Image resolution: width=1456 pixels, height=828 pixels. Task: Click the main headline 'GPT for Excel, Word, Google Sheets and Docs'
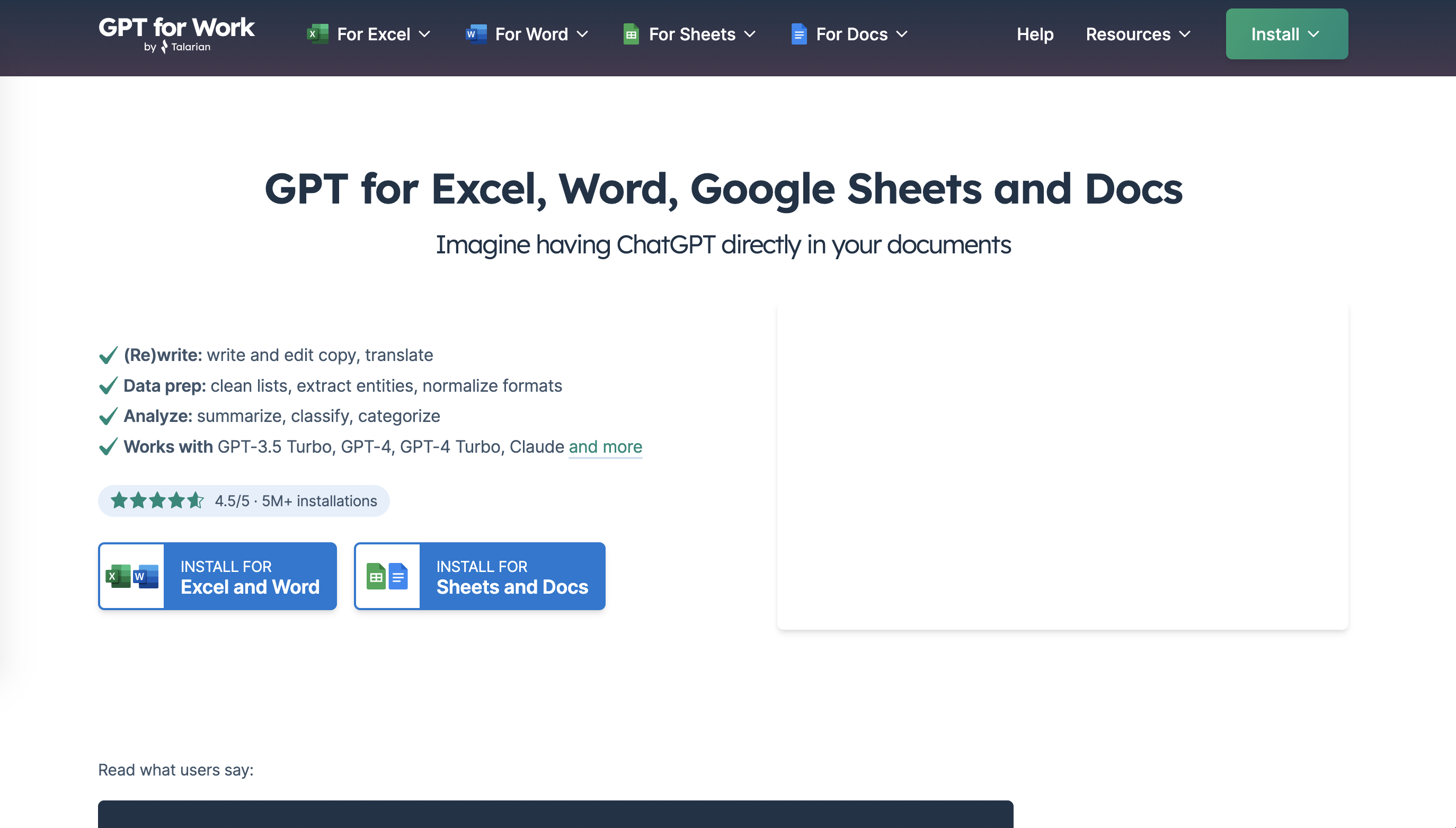pos(723,189)
